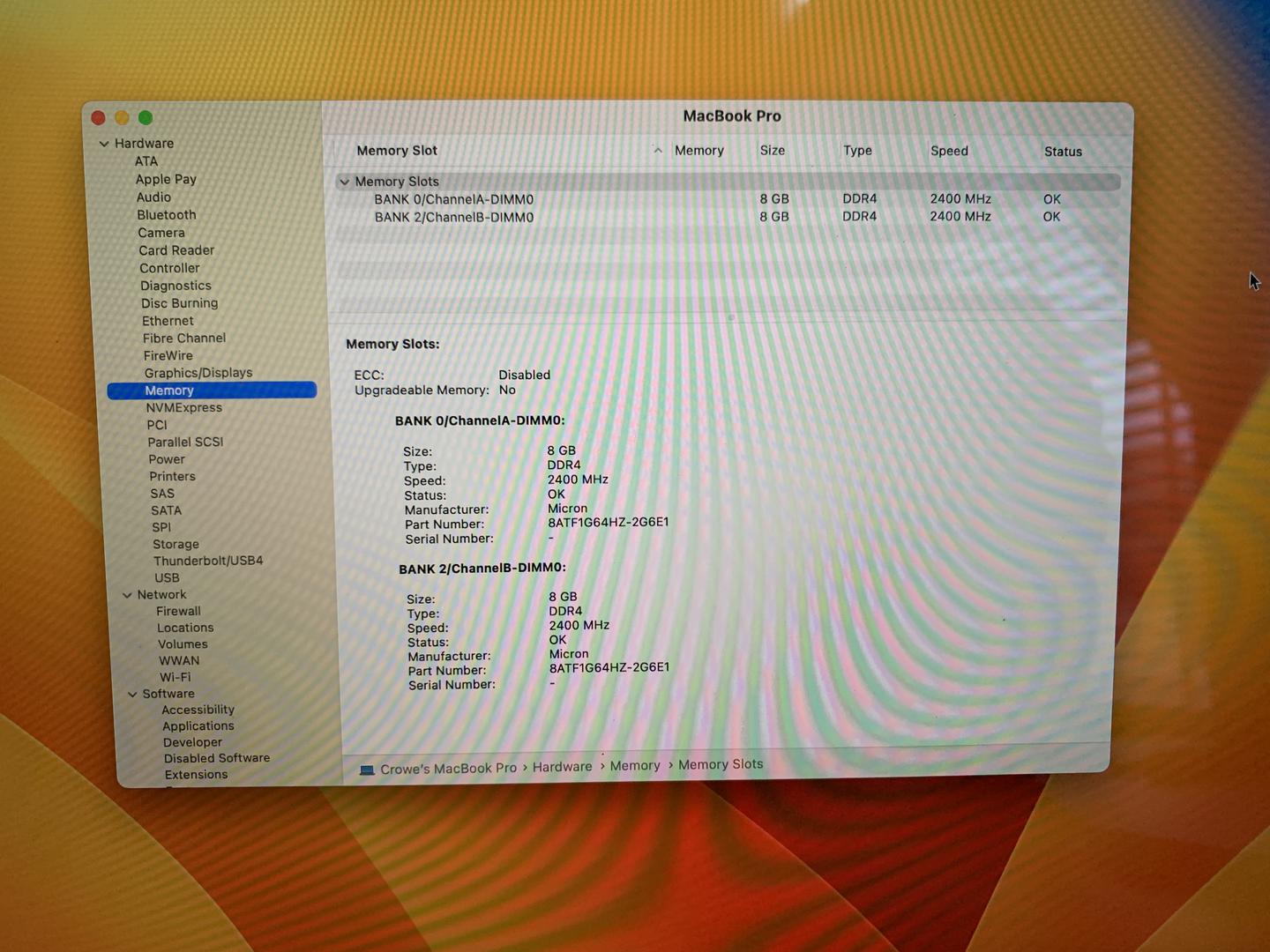Select Developer under Software
Screen dimensions: 1270x952
coord(192,742)
